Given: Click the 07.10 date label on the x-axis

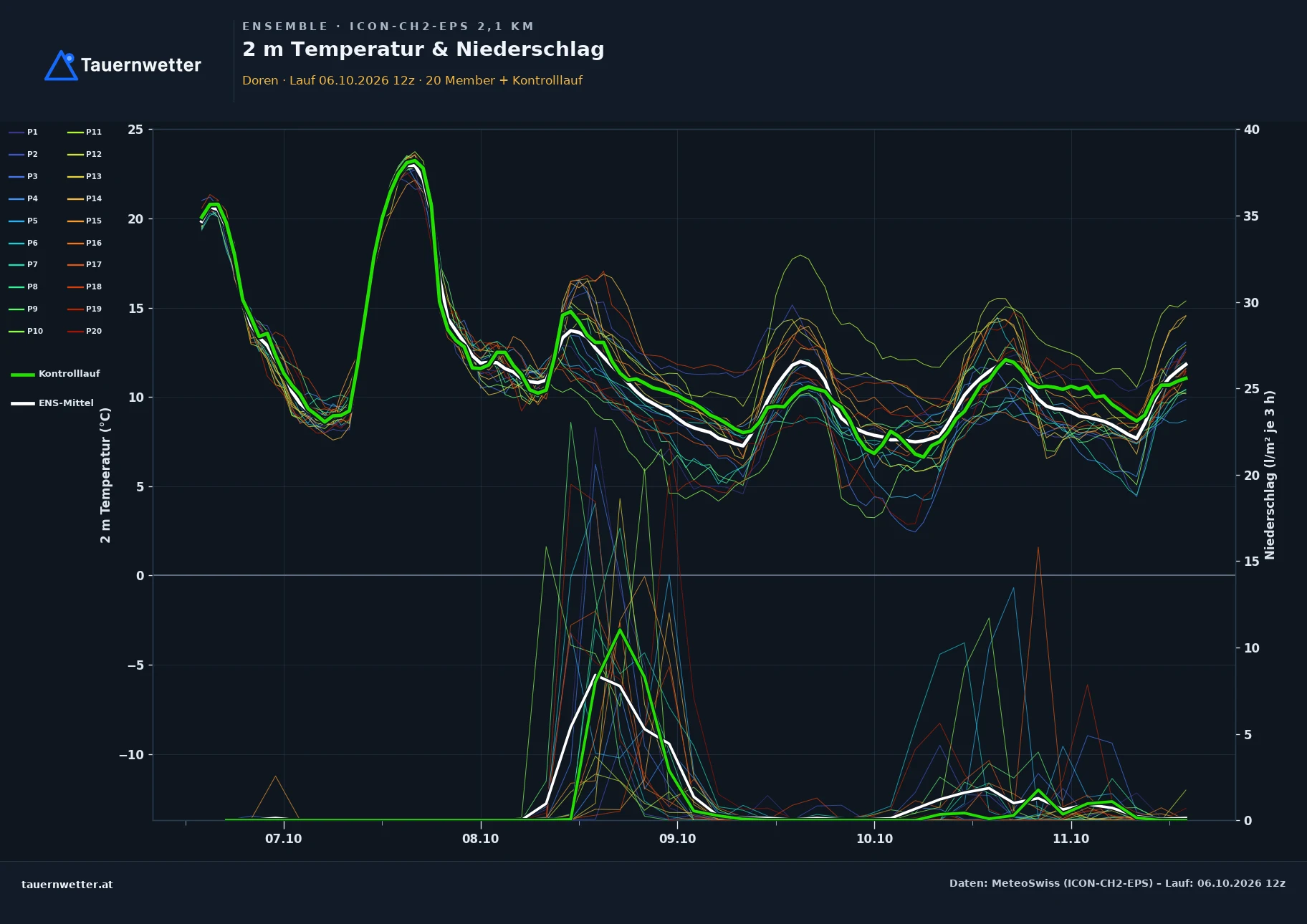Looking at the screenshot, I should pyautogui.click(x=284, y=839).
